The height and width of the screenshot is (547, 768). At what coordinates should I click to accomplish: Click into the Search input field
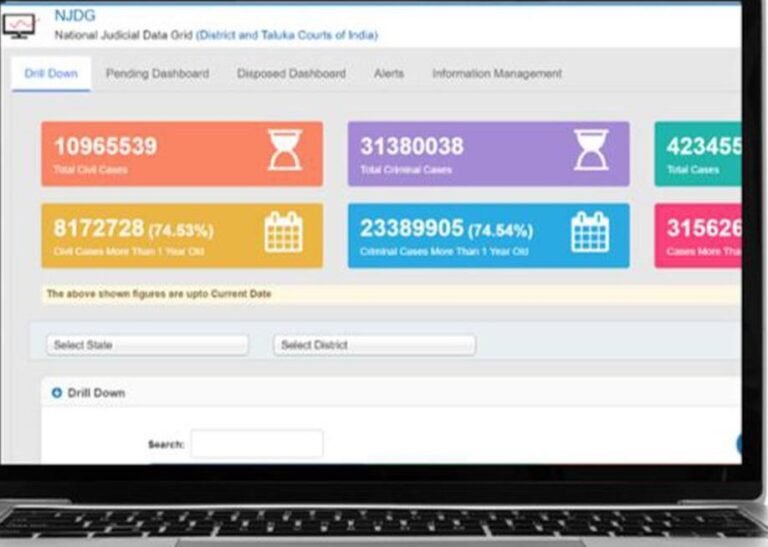click(x=257, y=444)
